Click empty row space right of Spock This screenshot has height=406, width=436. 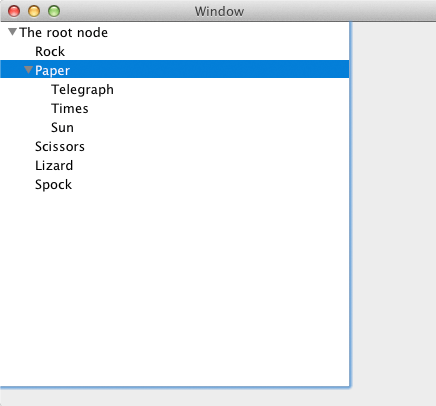pos(211,185)
